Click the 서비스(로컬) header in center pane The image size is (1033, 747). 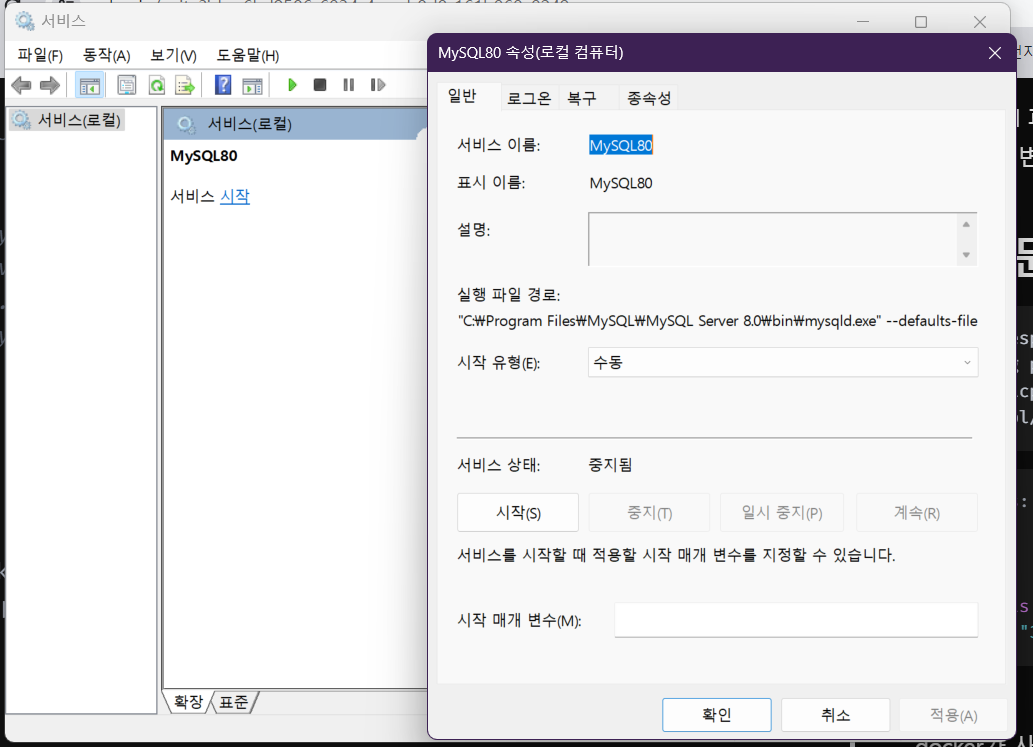[250, 124]
